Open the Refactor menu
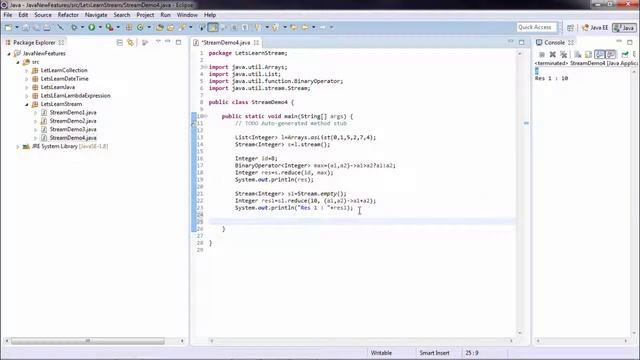Image resolution: width=640 pixels, height=360 pixels. click(x=68, y=15)
